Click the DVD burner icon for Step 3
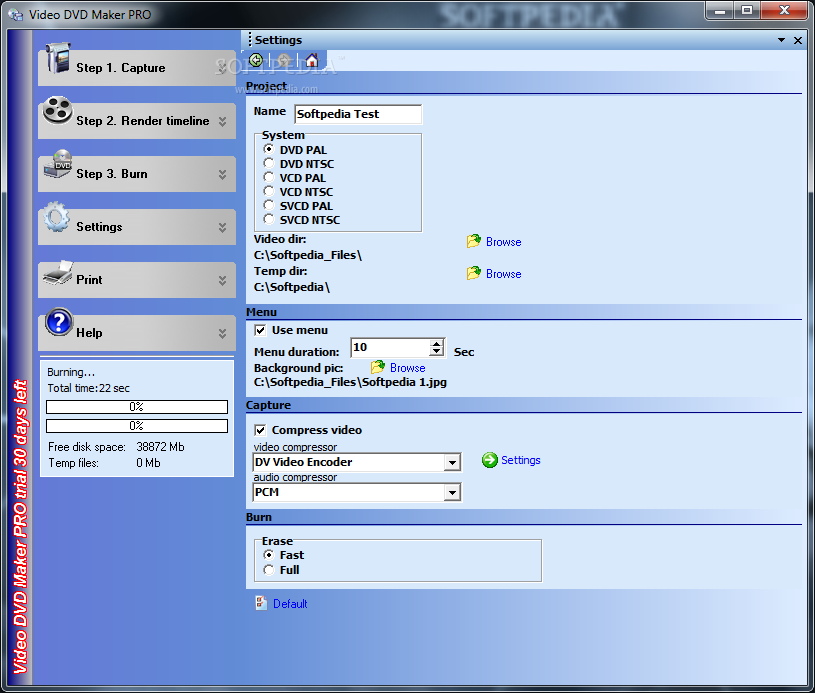 (x=58, y=163)
